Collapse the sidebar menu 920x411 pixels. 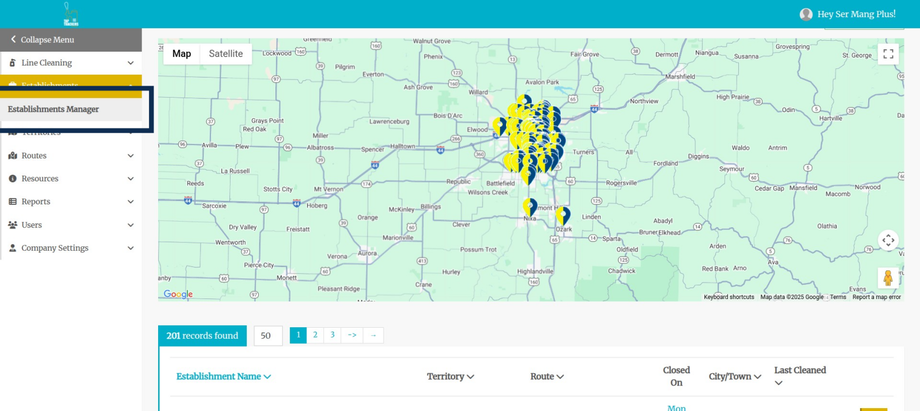tap(71, 40)
